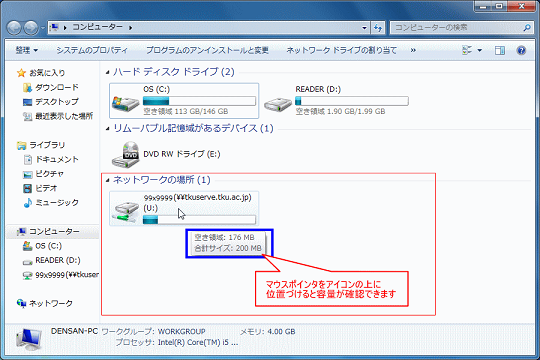Collapse the ネットワークの場所 group

pyautogui.click(x=107, y=180)
